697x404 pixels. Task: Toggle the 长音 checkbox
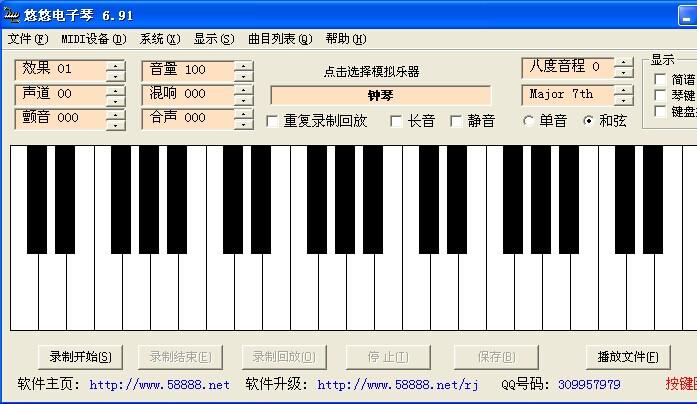(397, 121)
